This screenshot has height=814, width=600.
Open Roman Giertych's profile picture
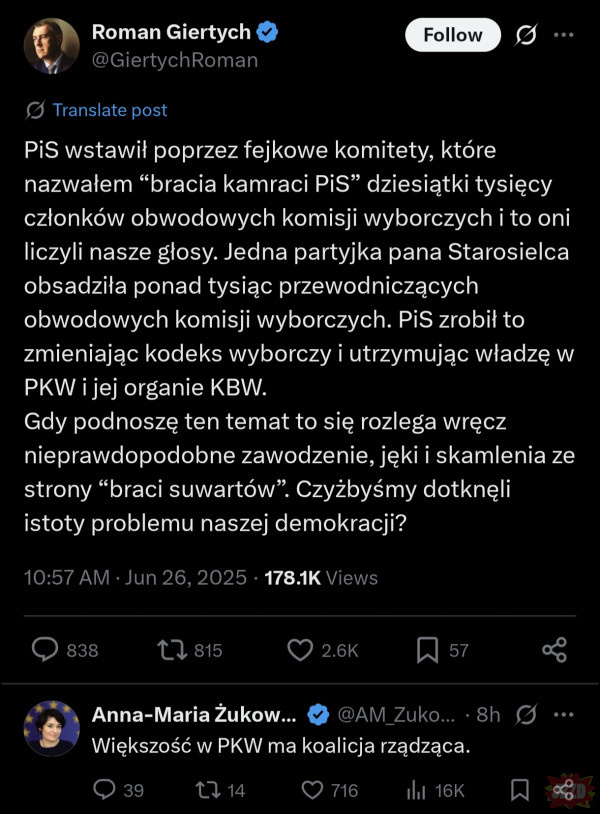[52, 45]
